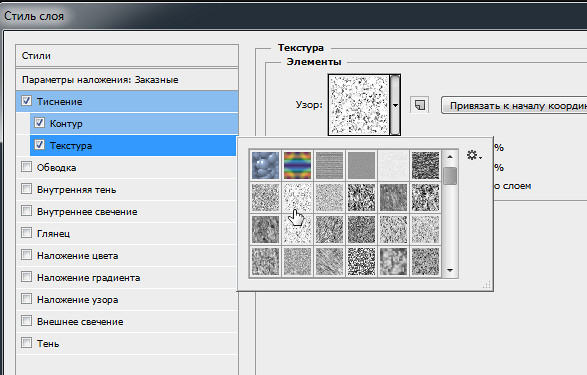This screenshot has width=587, height=375.
Task: Click the pattern list scroll up arrow
Action: [x=450, y=157]
